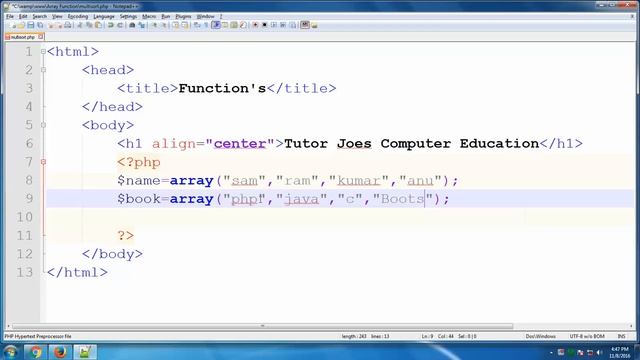
Task: Open Find with the binoculars toolbar icon
Action: 132,25
